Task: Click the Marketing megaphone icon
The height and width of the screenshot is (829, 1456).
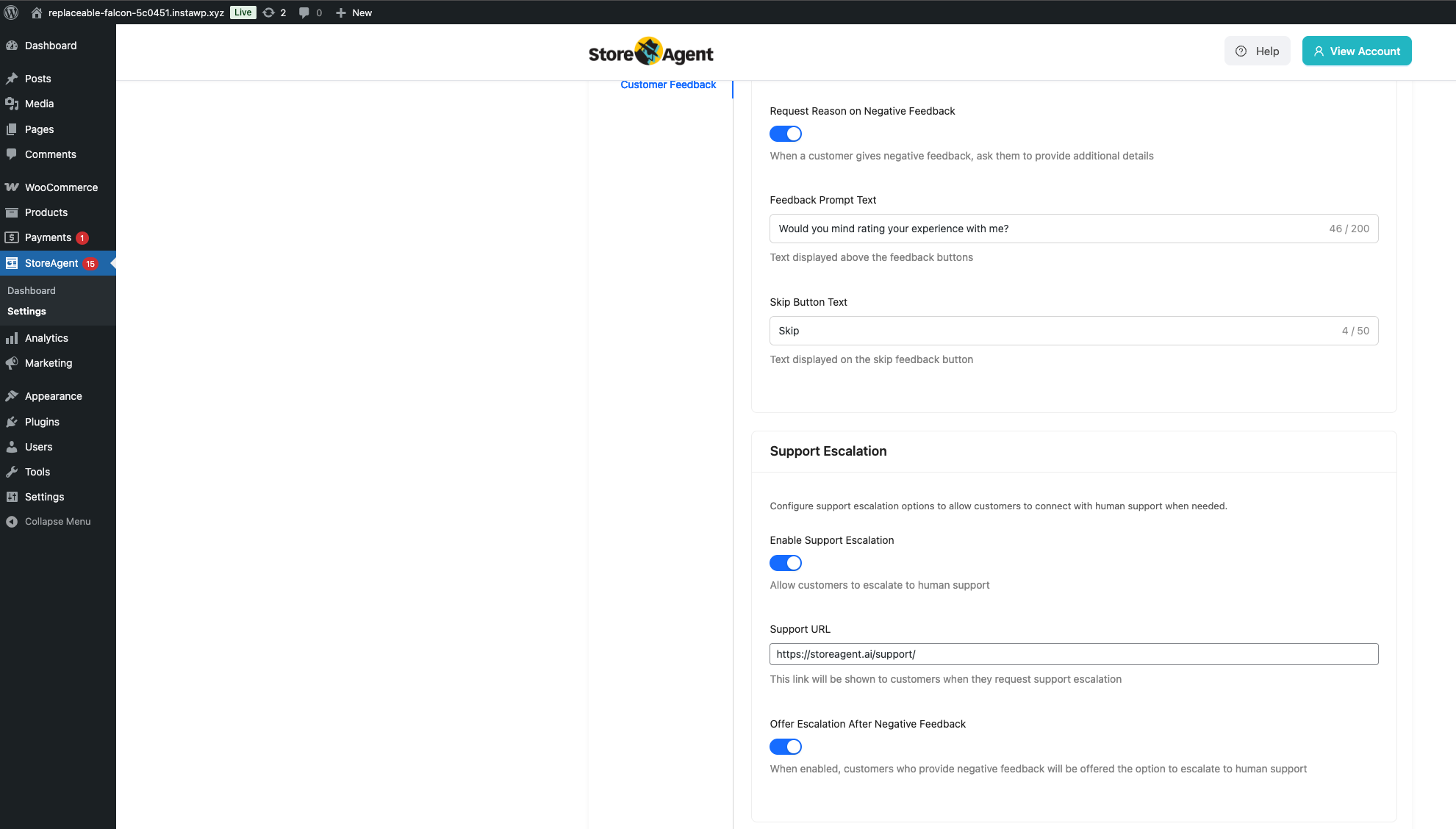Action: point(12,363)
